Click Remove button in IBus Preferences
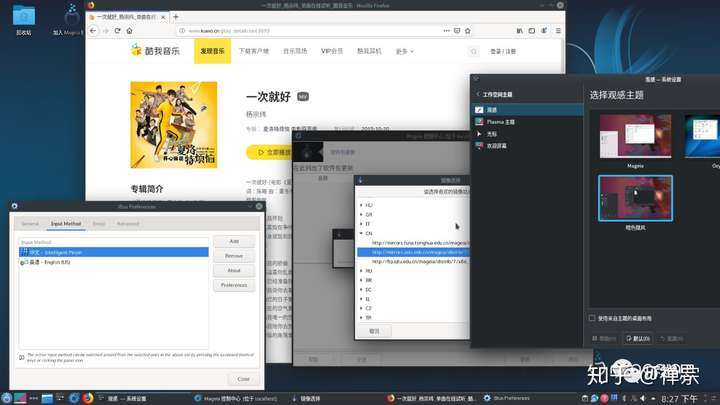The width and height of the screenshot is (720, 405). [234, 256]
